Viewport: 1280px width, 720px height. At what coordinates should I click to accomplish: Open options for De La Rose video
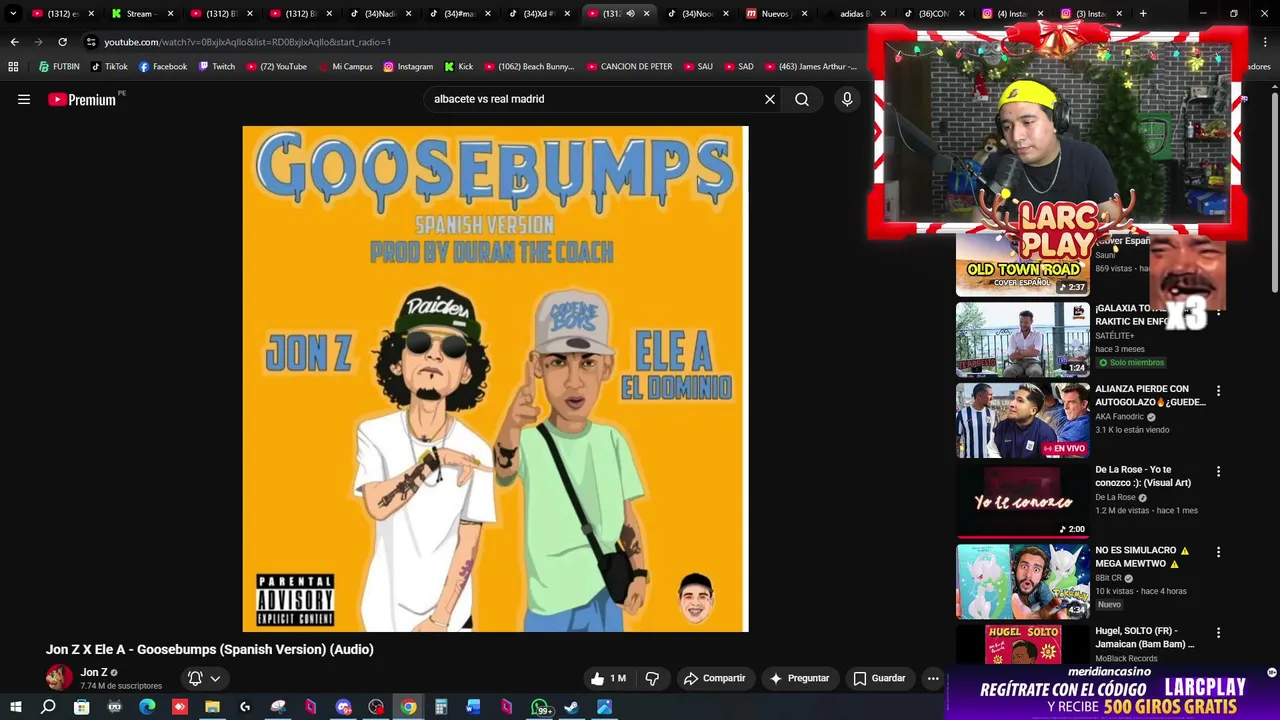[1218, 471]
